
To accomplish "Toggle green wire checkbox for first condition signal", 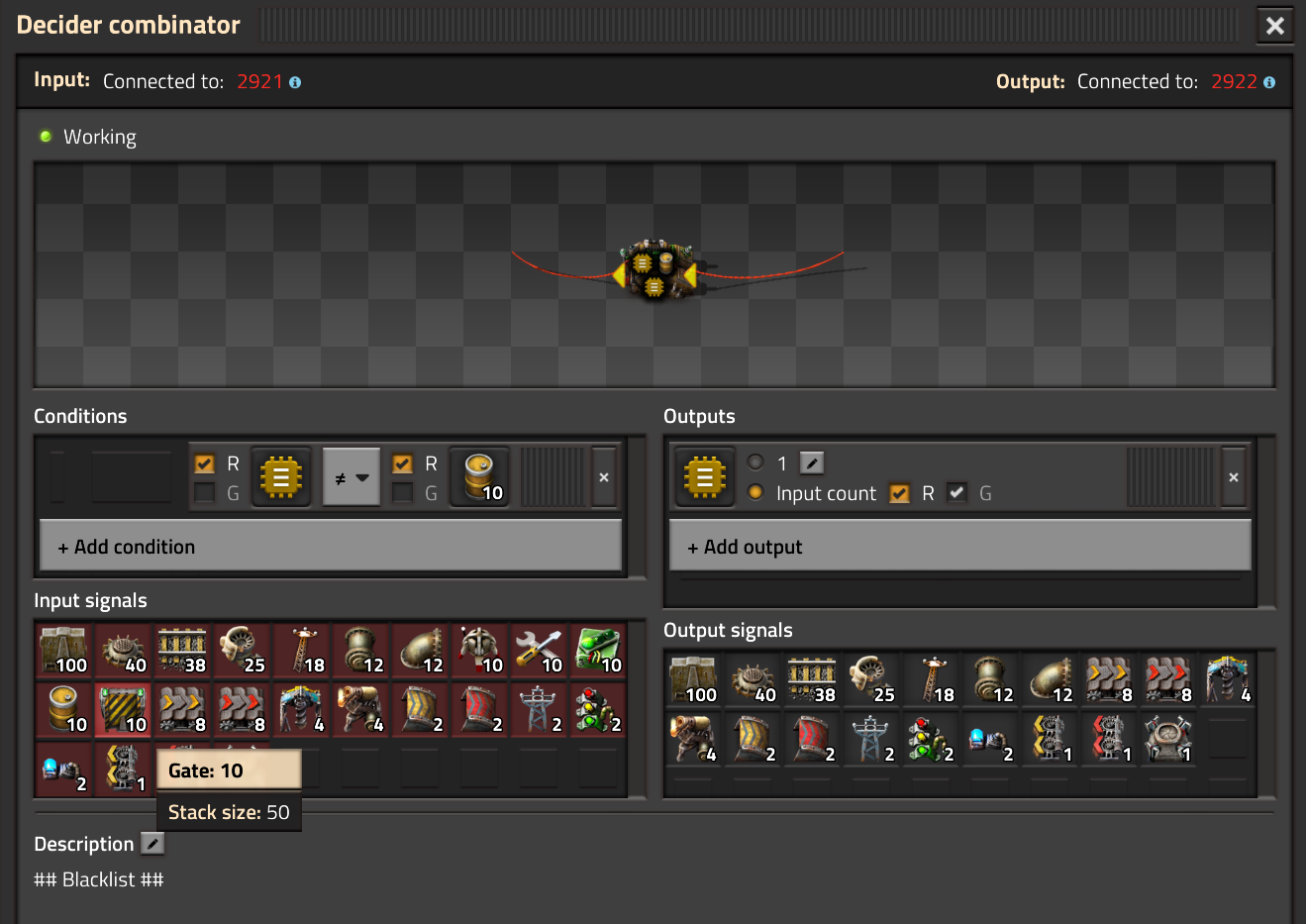I will coord(205,492).
